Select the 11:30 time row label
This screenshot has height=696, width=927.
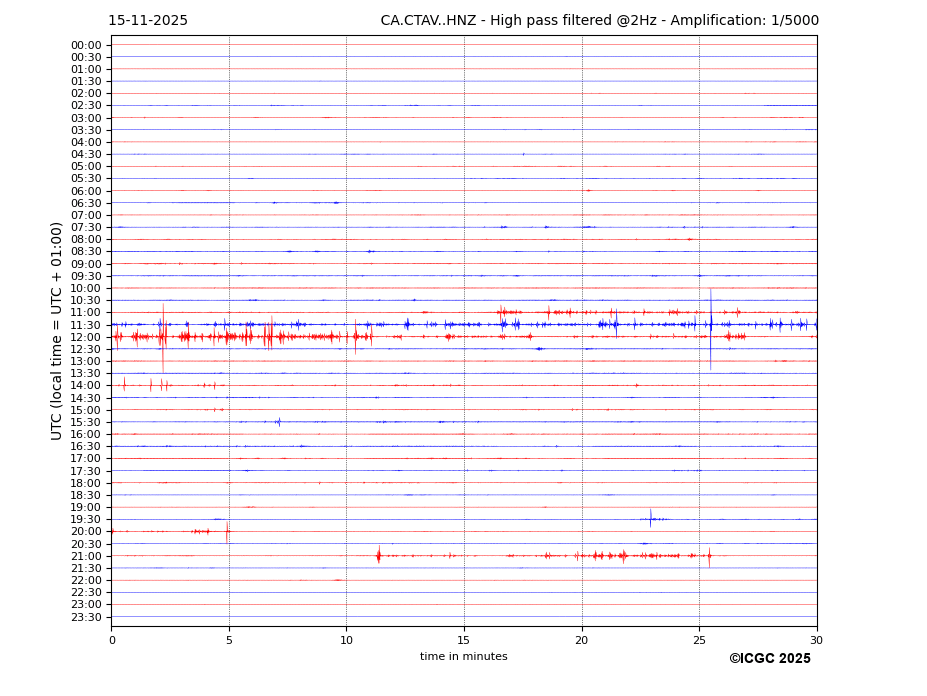tap(86, 325)
